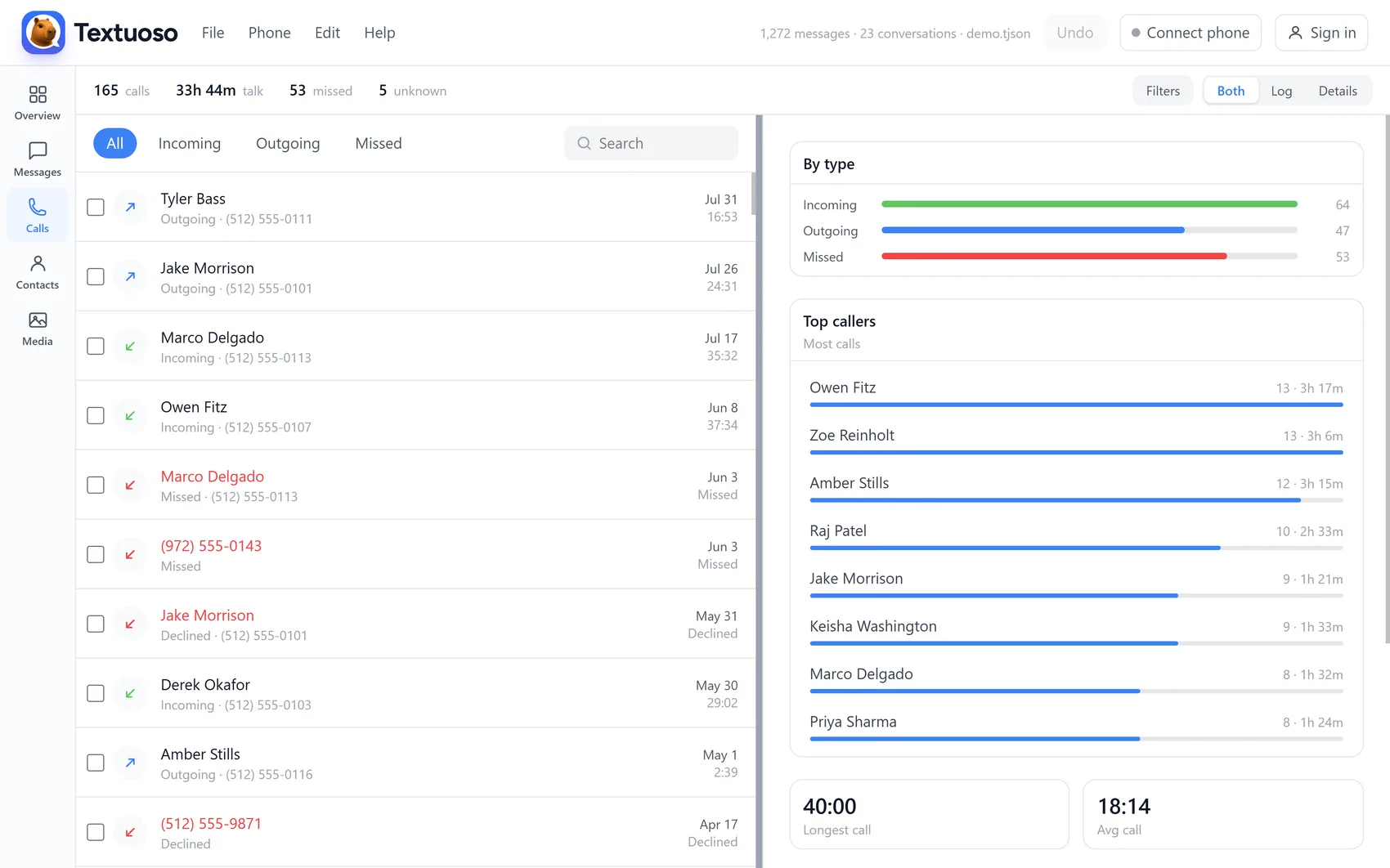This screenshot has height=868, width=1390.
Task: Select the Amber Stills call checkbox
Action: pos(96,763)
